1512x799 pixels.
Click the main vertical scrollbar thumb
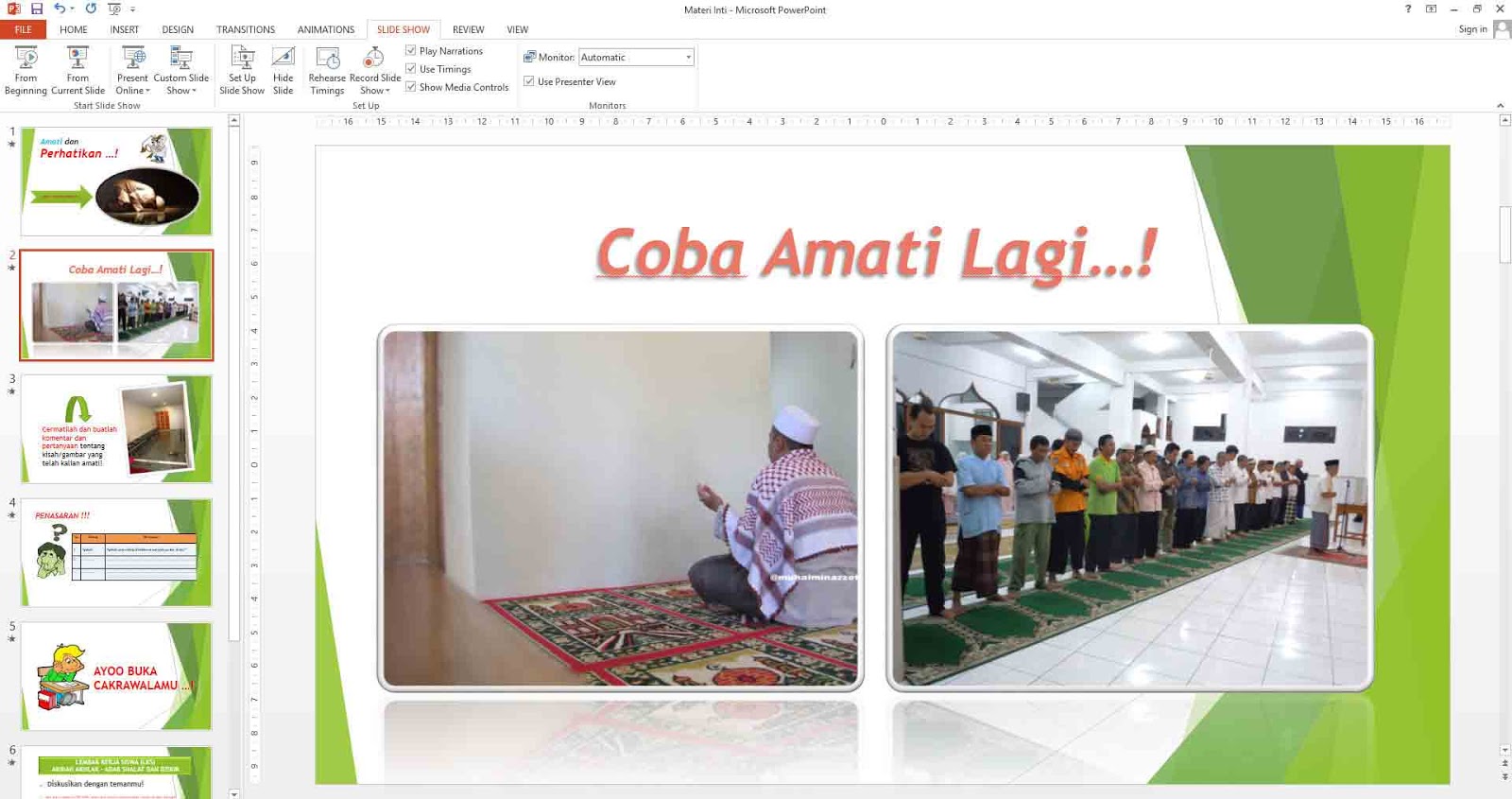(1504, 234)
